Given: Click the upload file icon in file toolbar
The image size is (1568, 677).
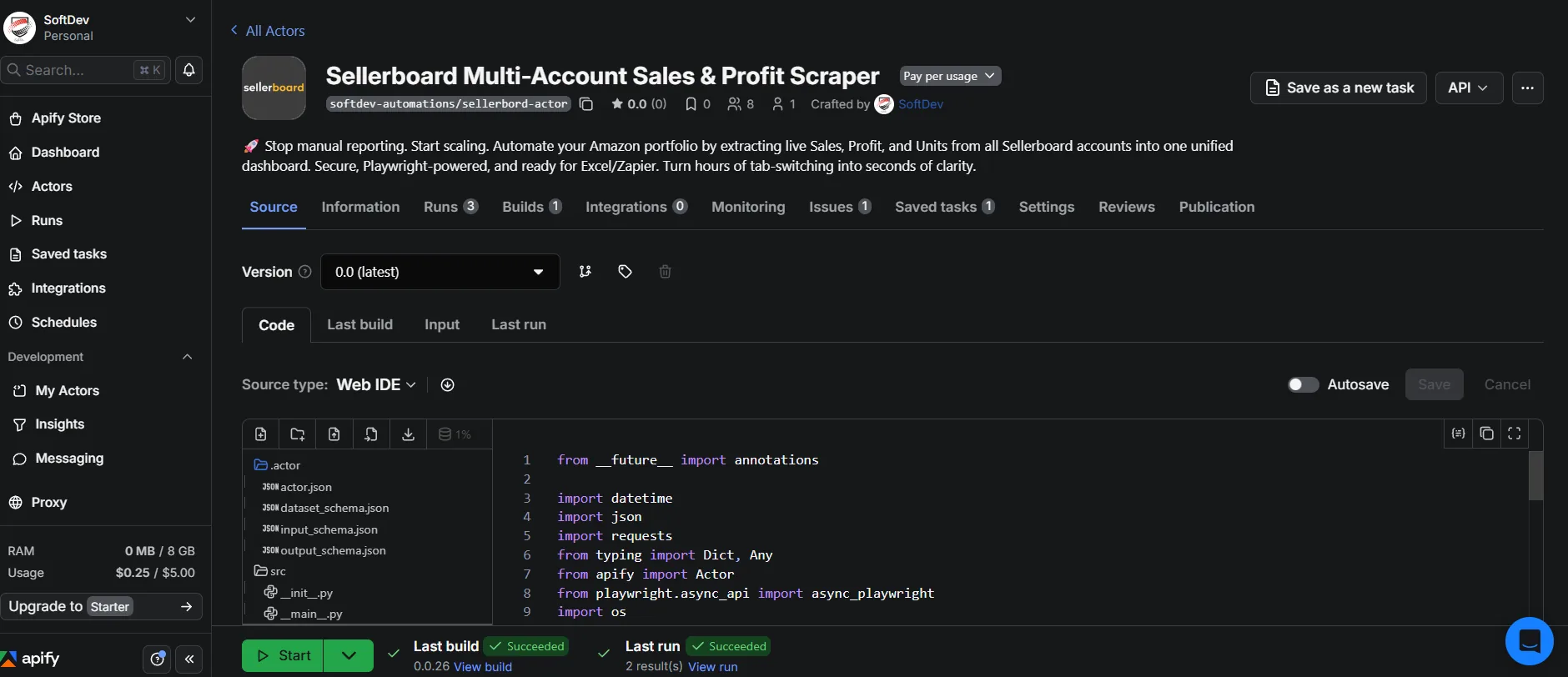Looking at the screenshot, I should click(x=334, y=434).
